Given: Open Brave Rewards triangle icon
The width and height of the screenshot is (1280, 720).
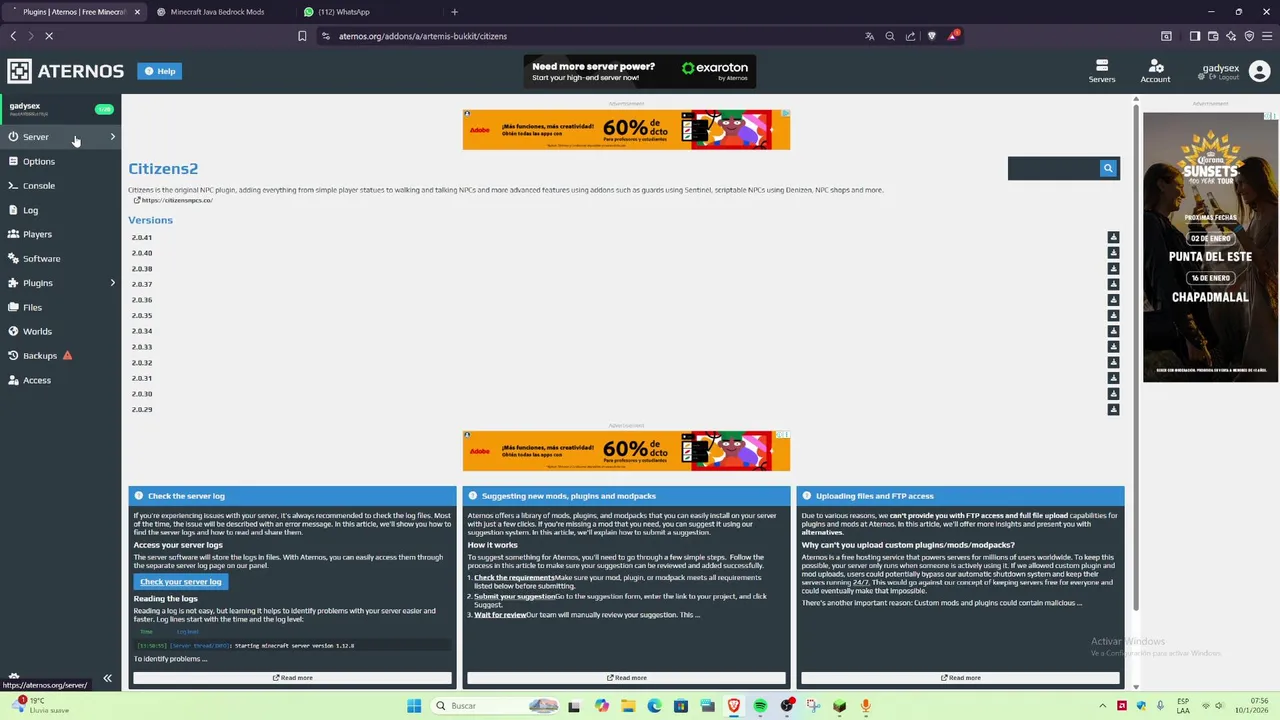Looking at the screenshot, I should click(x=953, y=36).
